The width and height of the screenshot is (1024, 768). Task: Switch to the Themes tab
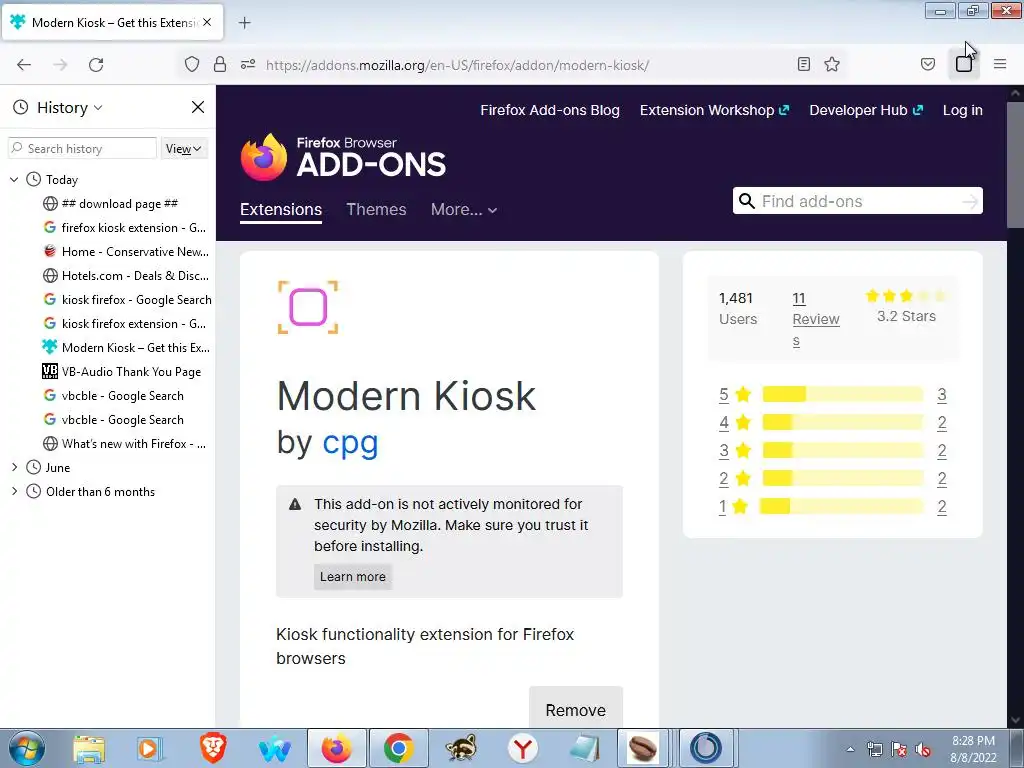[376, 210]
